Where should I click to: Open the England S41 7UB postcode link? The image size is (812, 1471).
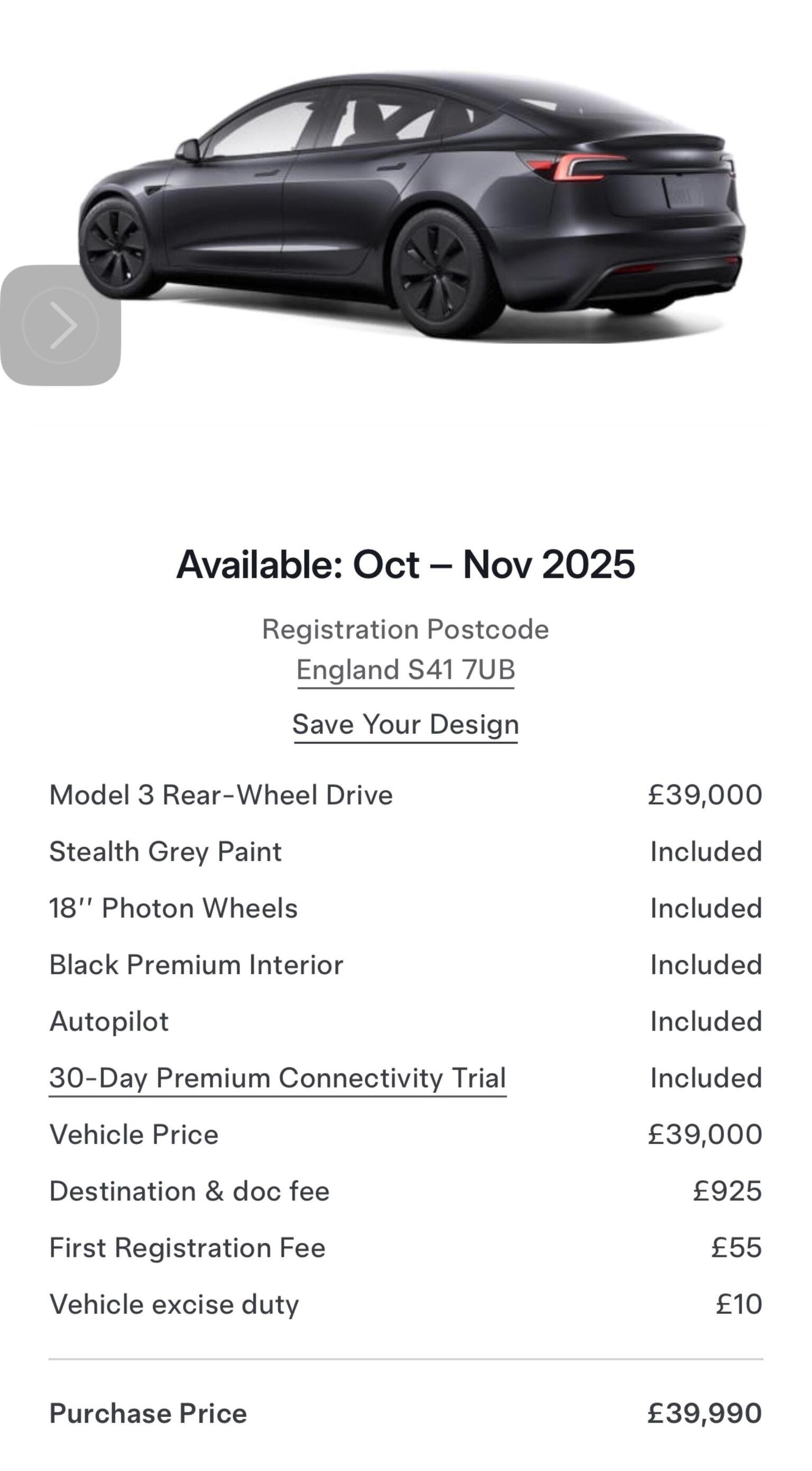pos(405,670)
